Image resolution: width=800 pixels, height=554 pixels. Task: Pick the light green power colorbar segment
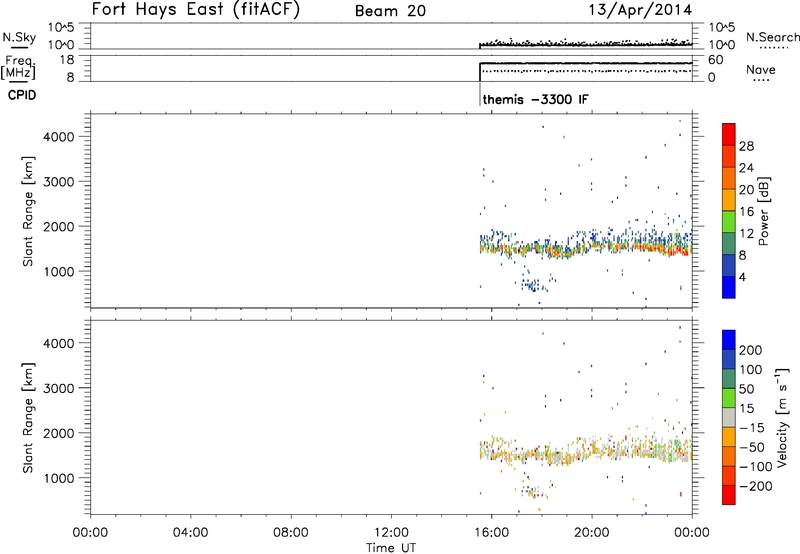(729, 222)
